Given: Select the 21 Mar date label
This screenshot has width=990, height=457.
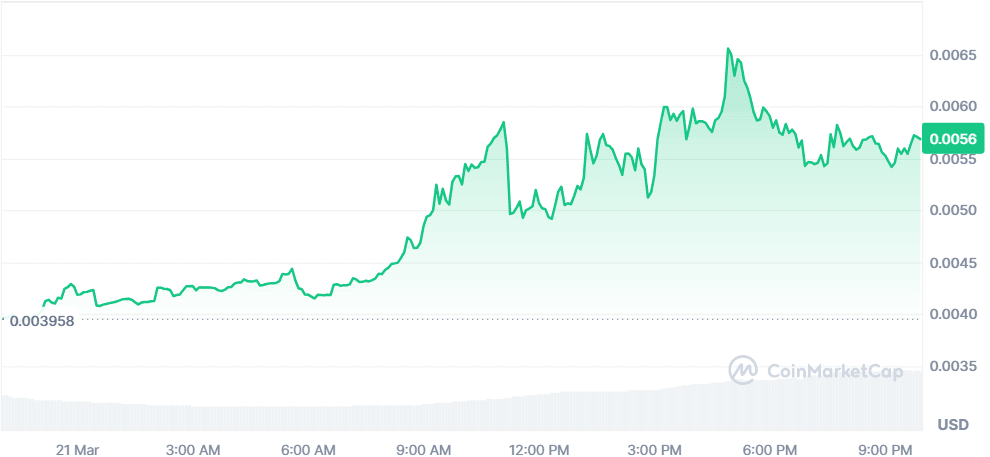Looking at the screenshot, I should [x=77, y=448].
